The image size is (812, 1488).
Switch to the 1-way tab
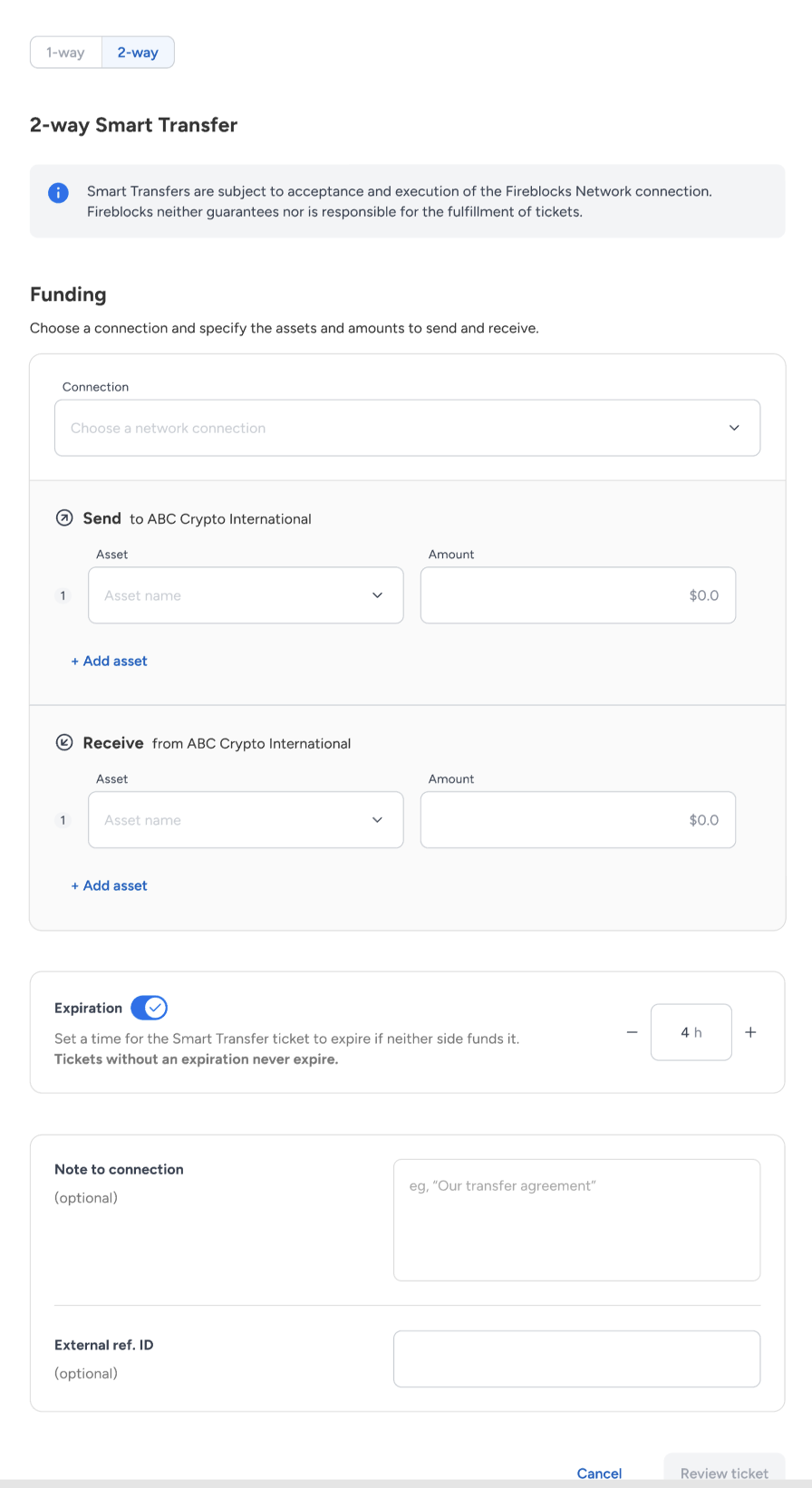click(x=65, y=53)
